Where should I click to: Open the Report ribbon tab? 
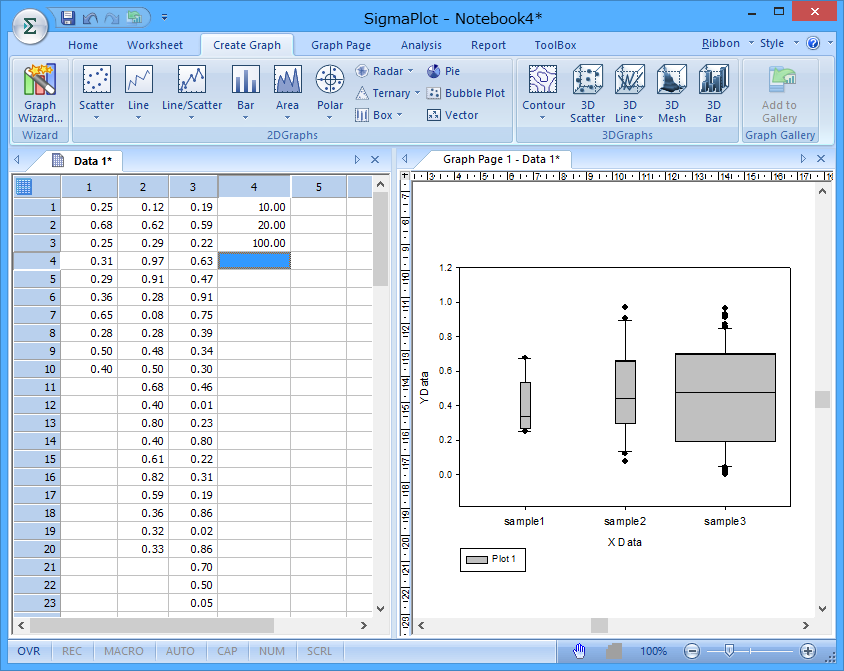click(488, 45)
